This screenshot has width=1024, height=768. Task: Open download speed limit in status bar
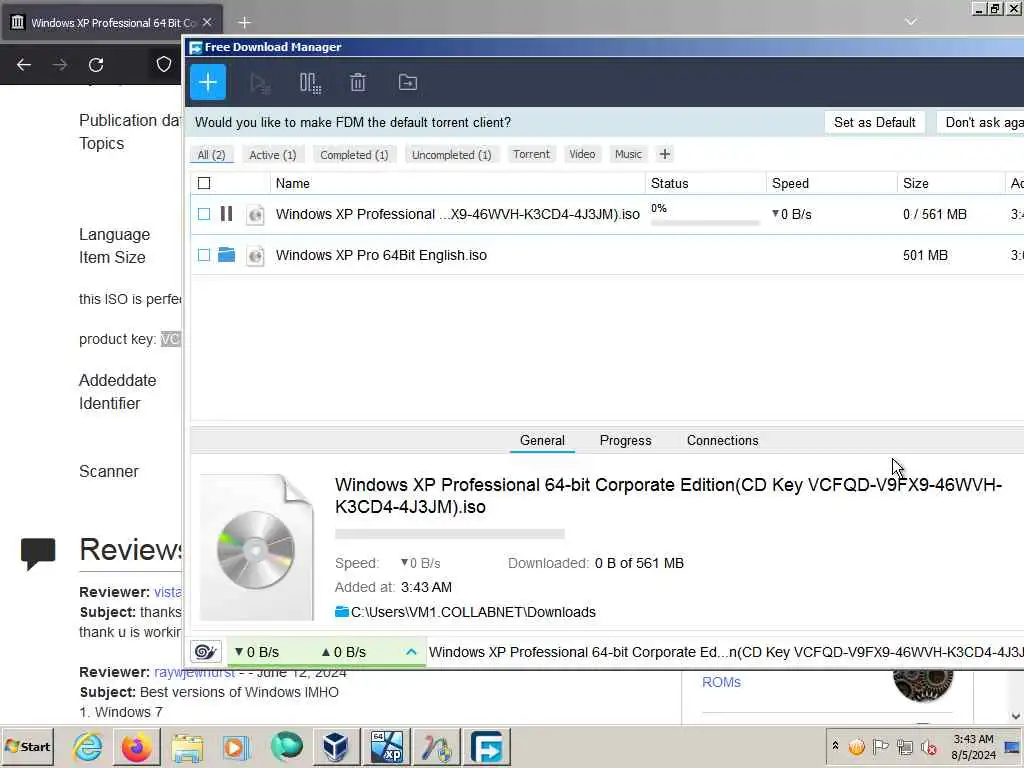pyautogui.click(x=257, y=652)
